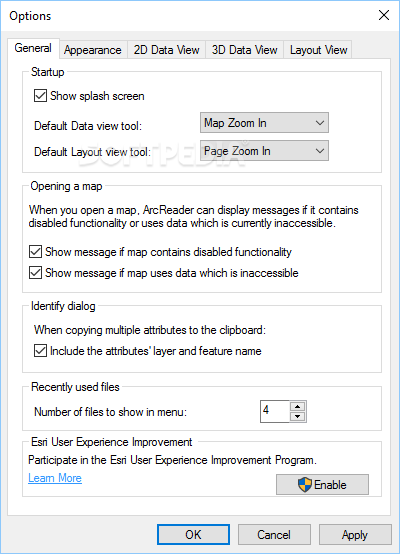Open the Layout View tab
400x554 pixels.
click(318, 50)
